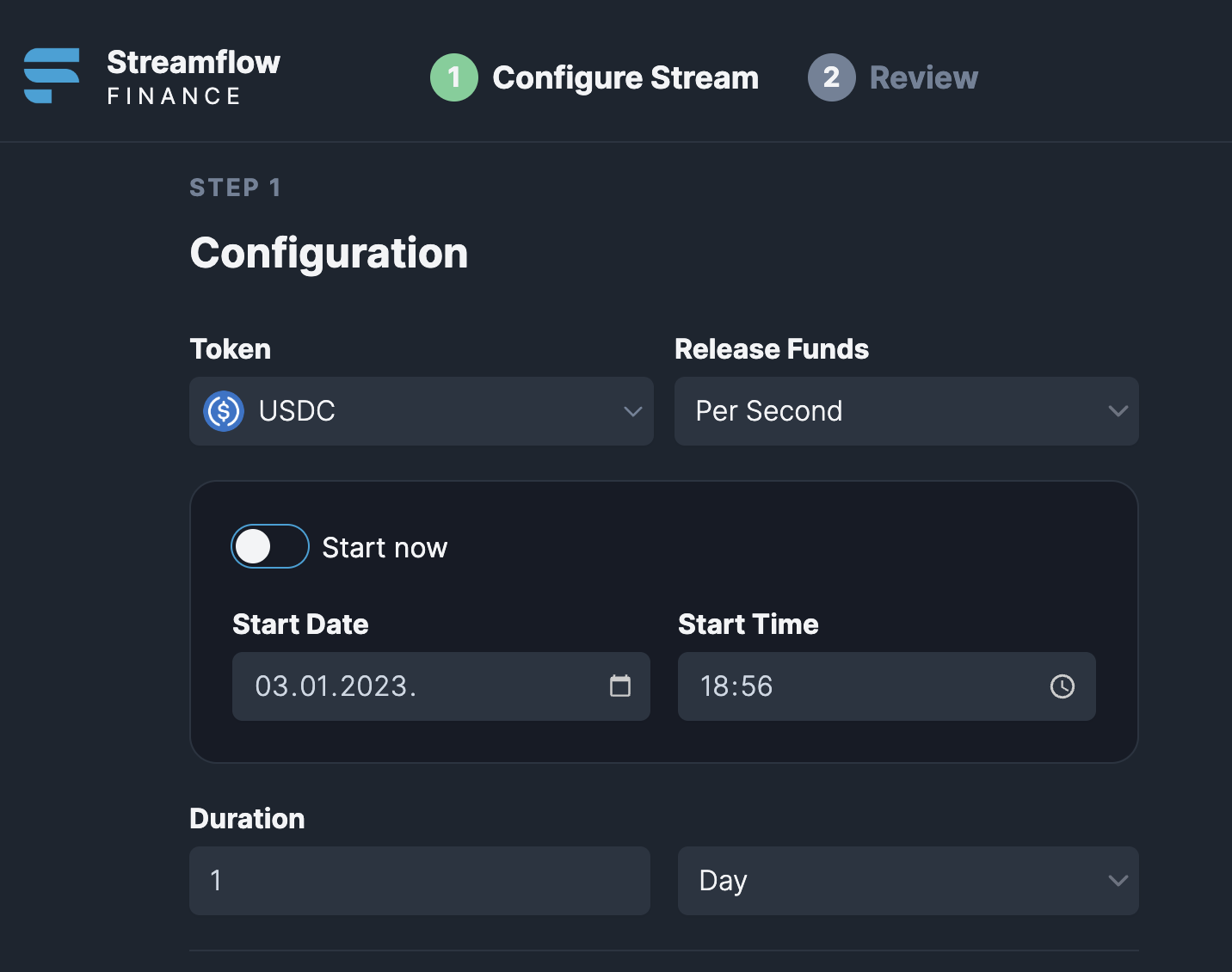Switch to the Review step
The width and height of the screenshot is (1232, 972).
(924, 77)
